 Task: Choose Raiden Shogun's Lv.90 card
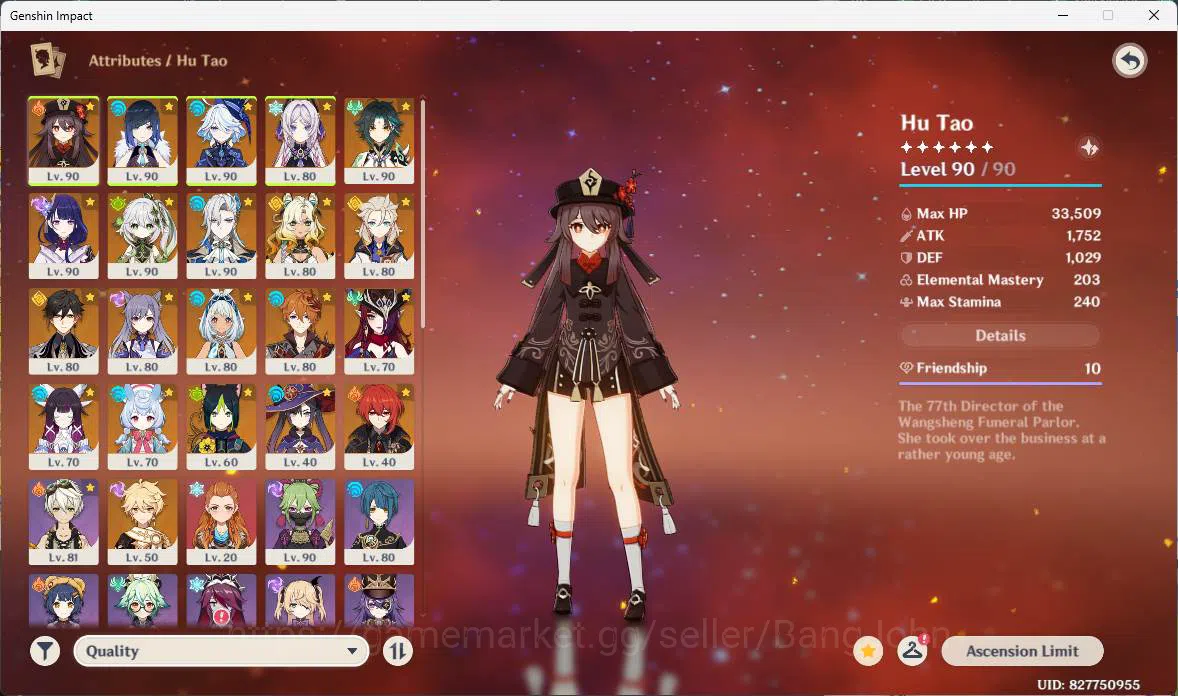click(x=63, y=236)
